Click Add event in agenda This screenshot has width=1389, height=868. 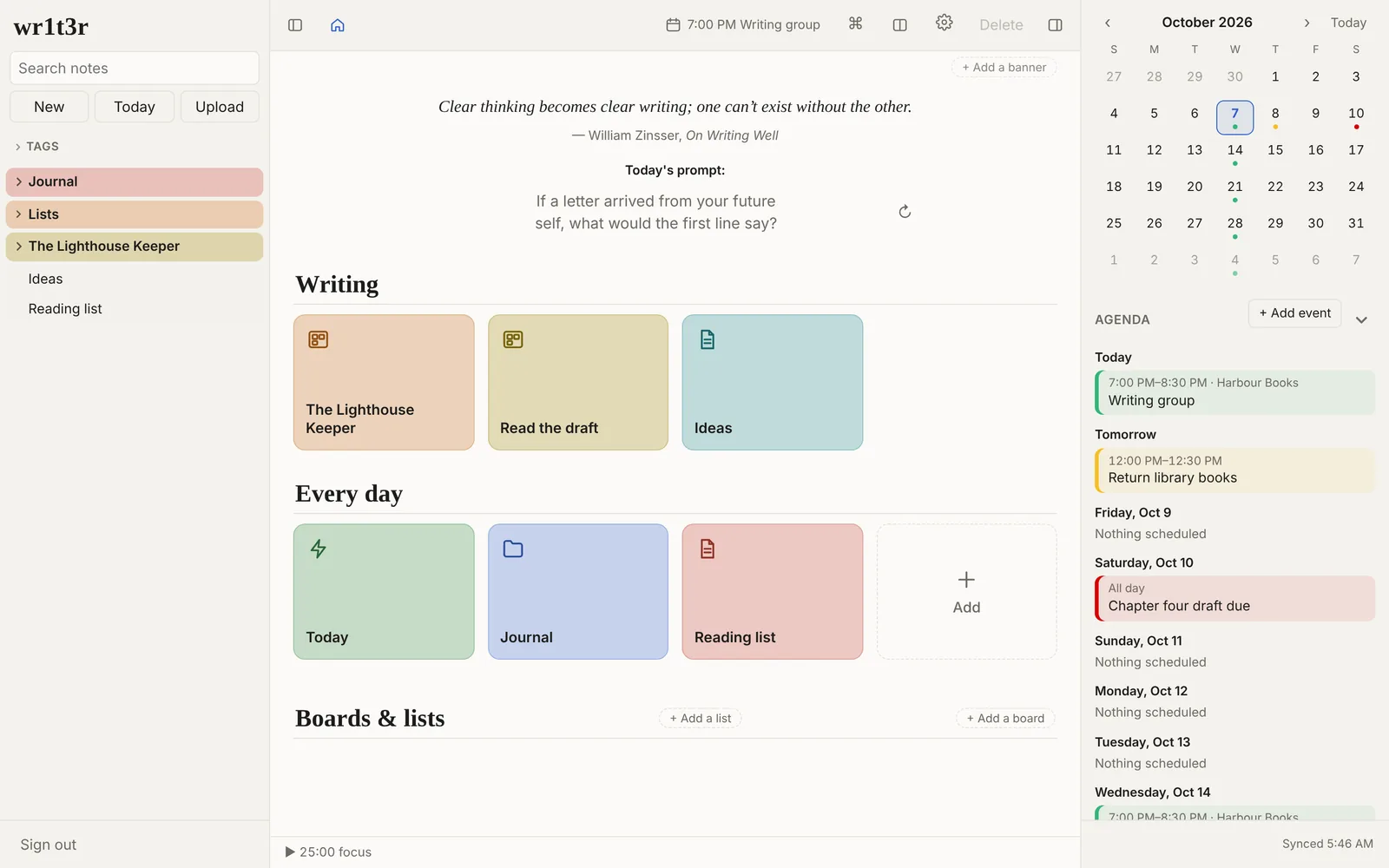point(1295,313)
